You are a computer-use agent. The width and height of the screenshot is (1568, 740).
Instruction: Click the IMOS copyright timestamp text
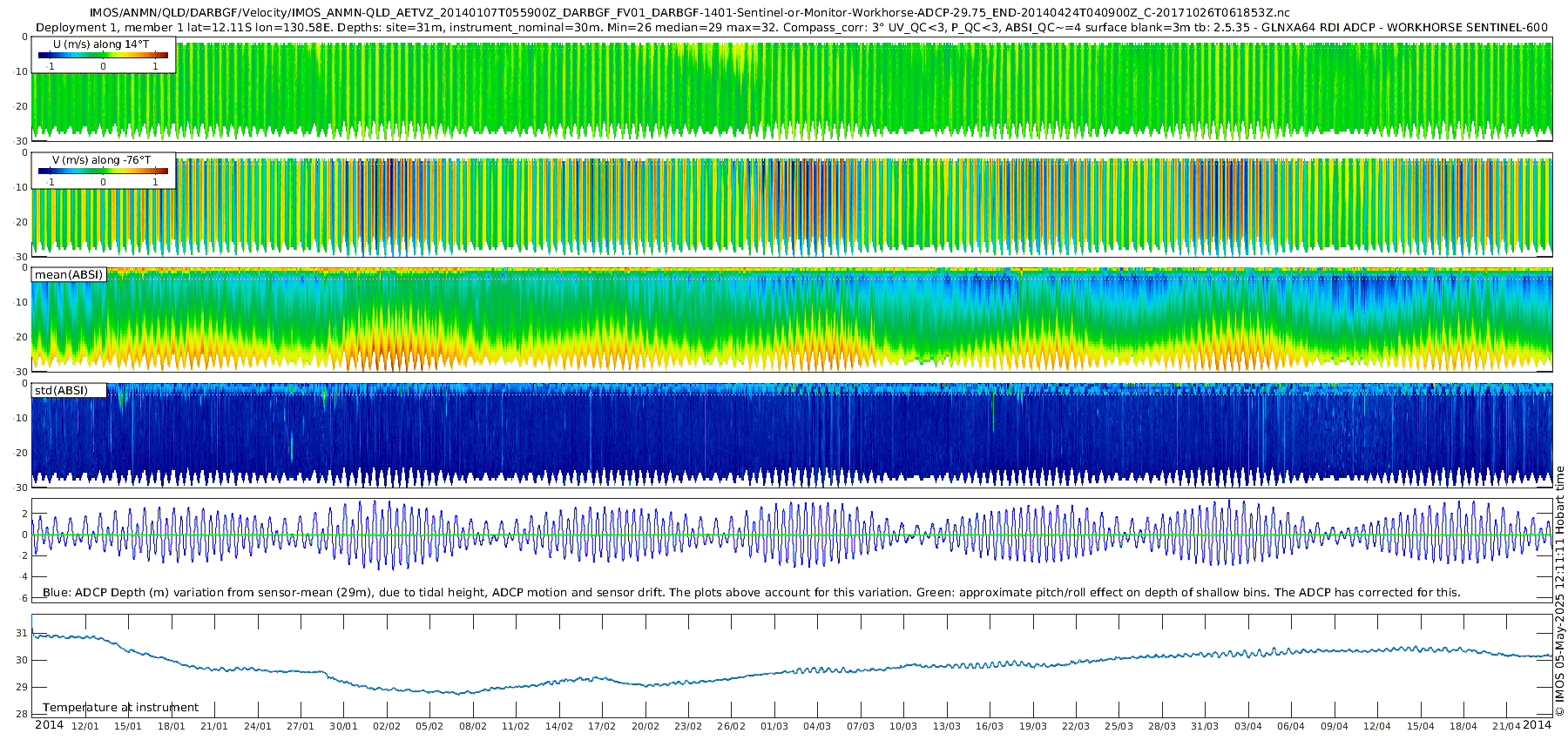(x=1559, y=591)
